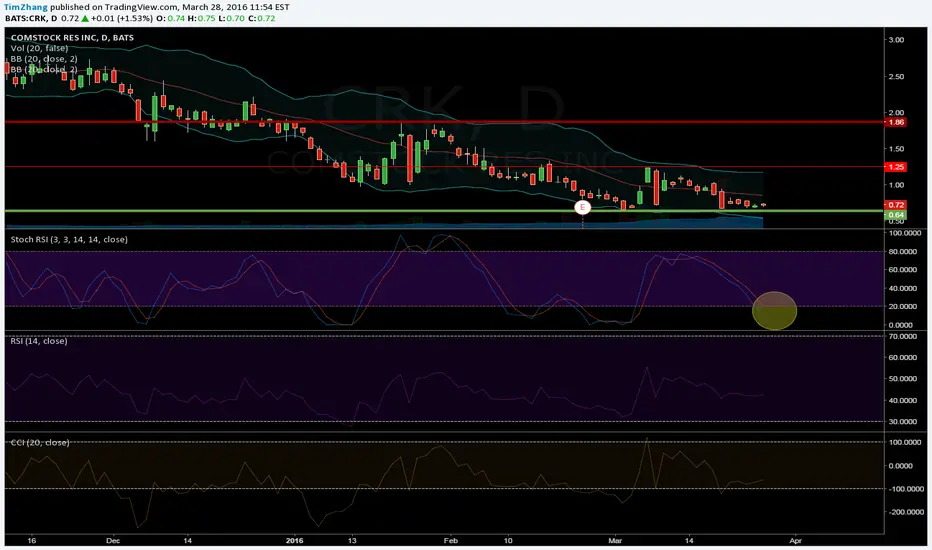Click the 80.0000 level on Stoch RSI axis
Viewport: 932px width, 550px height.
901,252
